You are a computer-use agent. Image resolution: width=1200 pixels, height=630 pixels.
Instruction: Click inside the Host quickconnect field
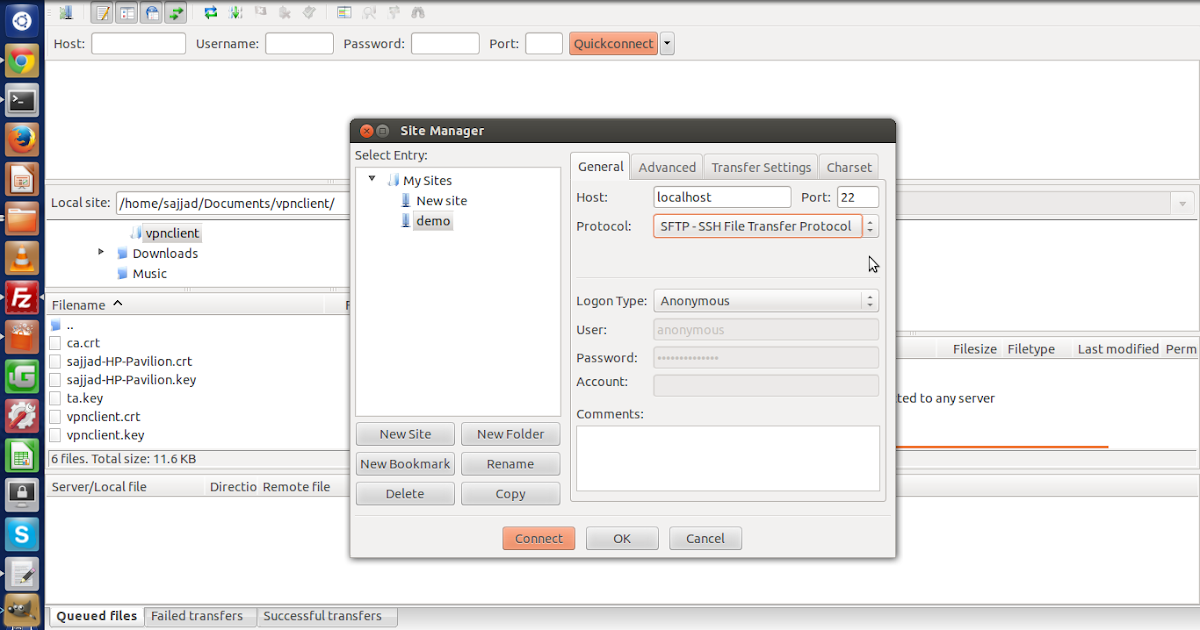137,43
